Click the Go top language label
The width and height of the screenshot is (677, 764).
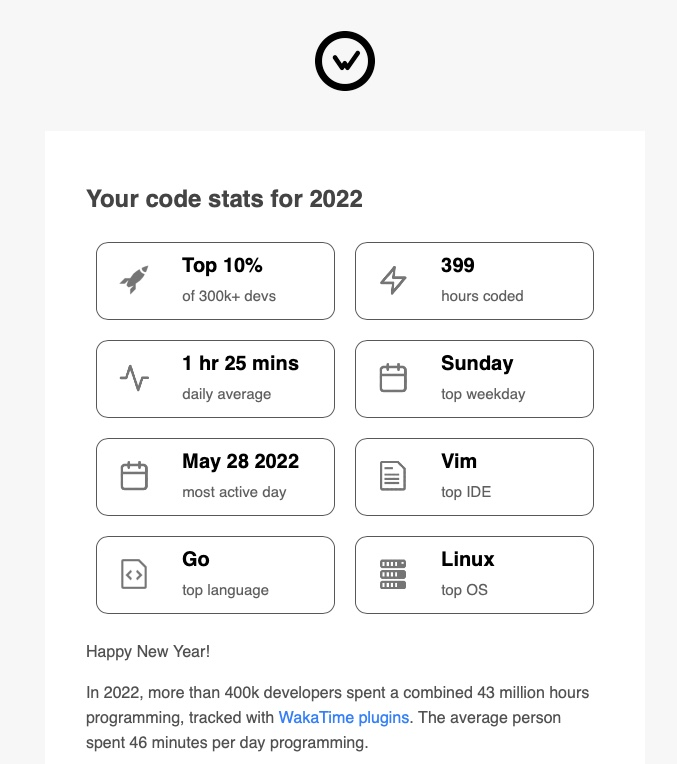point(196,560)
